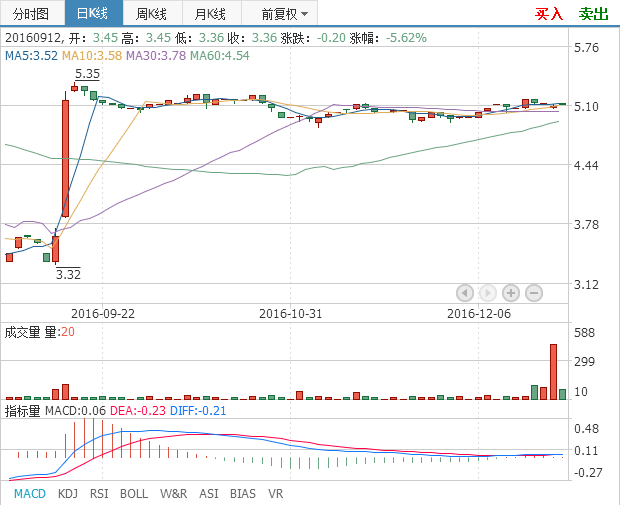The width and height of the screenshot is (622, 505).
Task: Zoom in with the plus icon
Action: pyautogui.click(x=511, y=293)
